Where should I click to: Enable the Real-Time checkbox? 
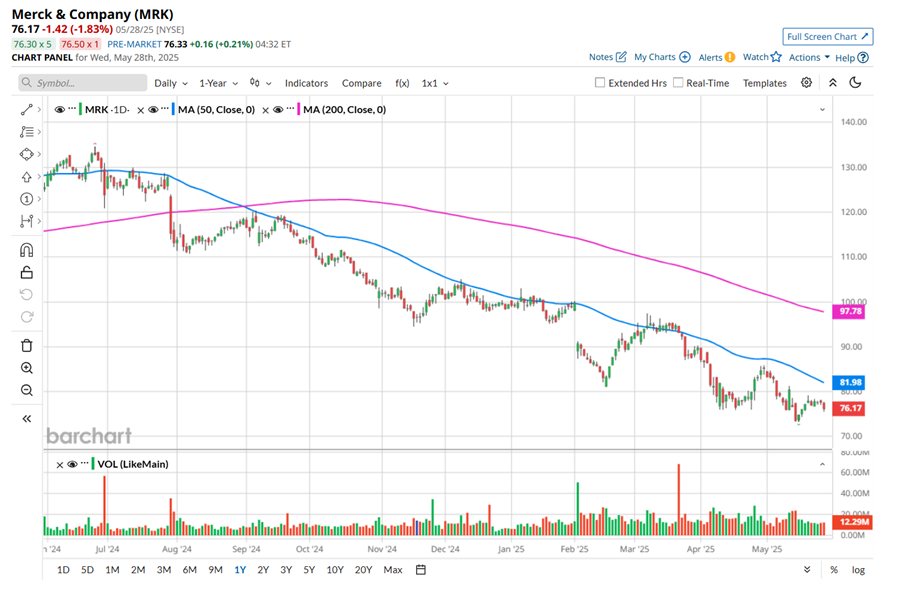click(x=678, y=82)
